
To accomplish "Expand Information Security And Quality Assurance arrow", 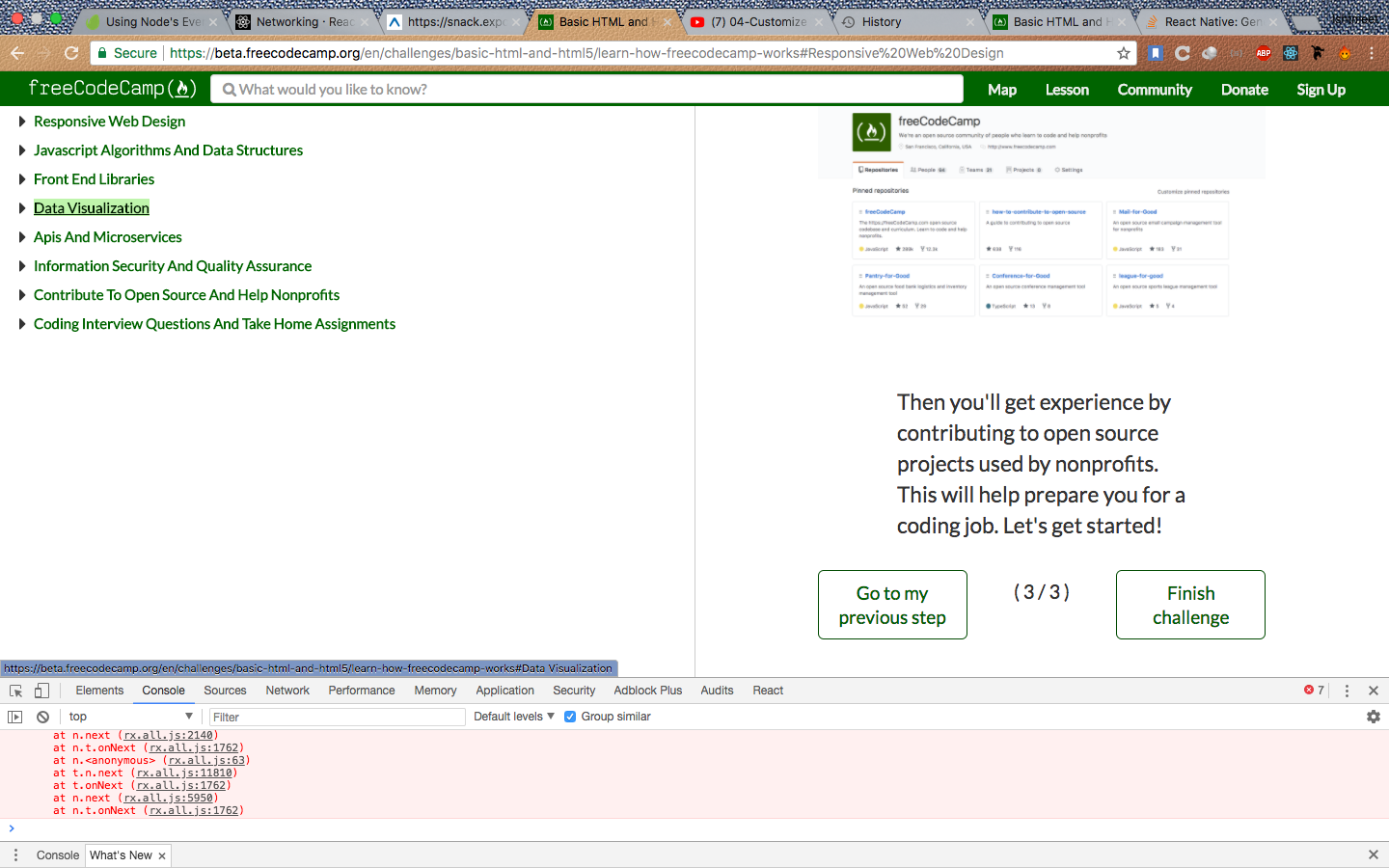I will point(22,266).
